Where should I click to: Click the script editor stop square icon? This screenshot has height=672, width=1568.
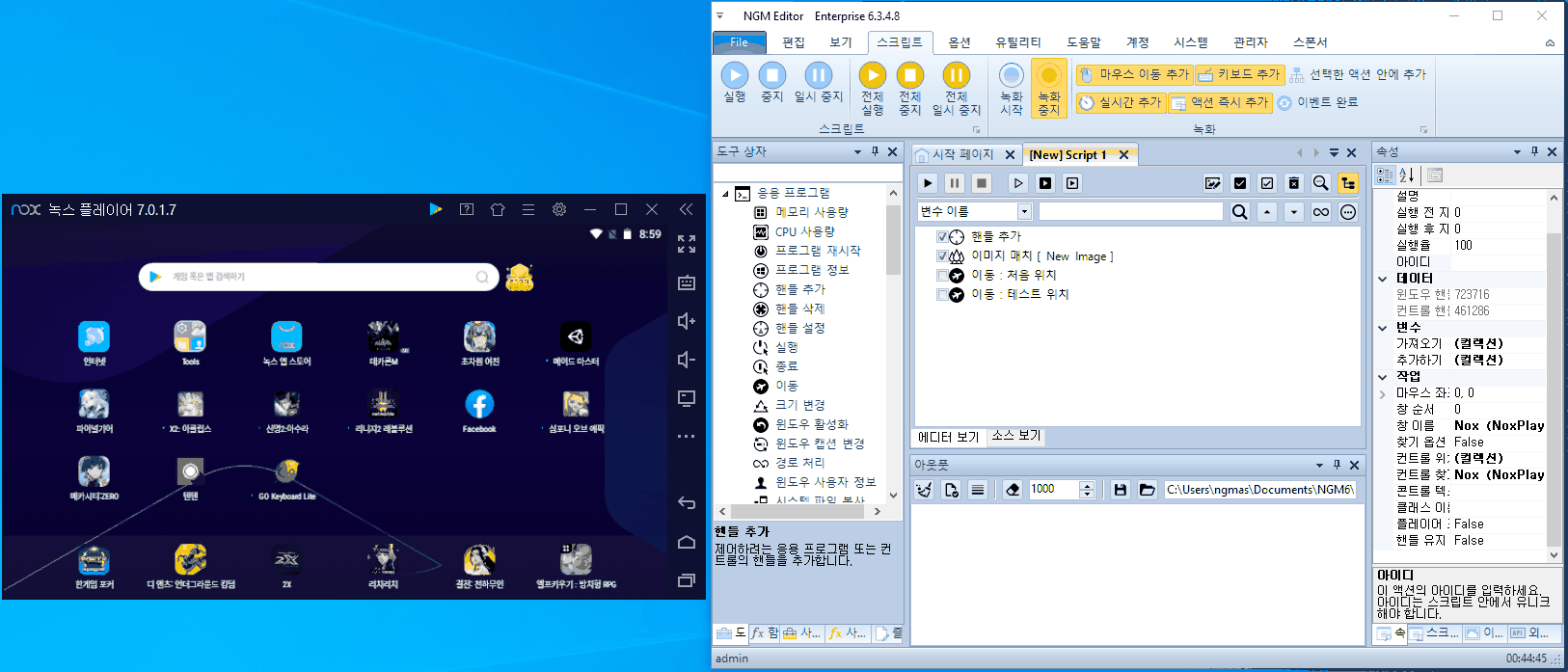tap(982, 183)
